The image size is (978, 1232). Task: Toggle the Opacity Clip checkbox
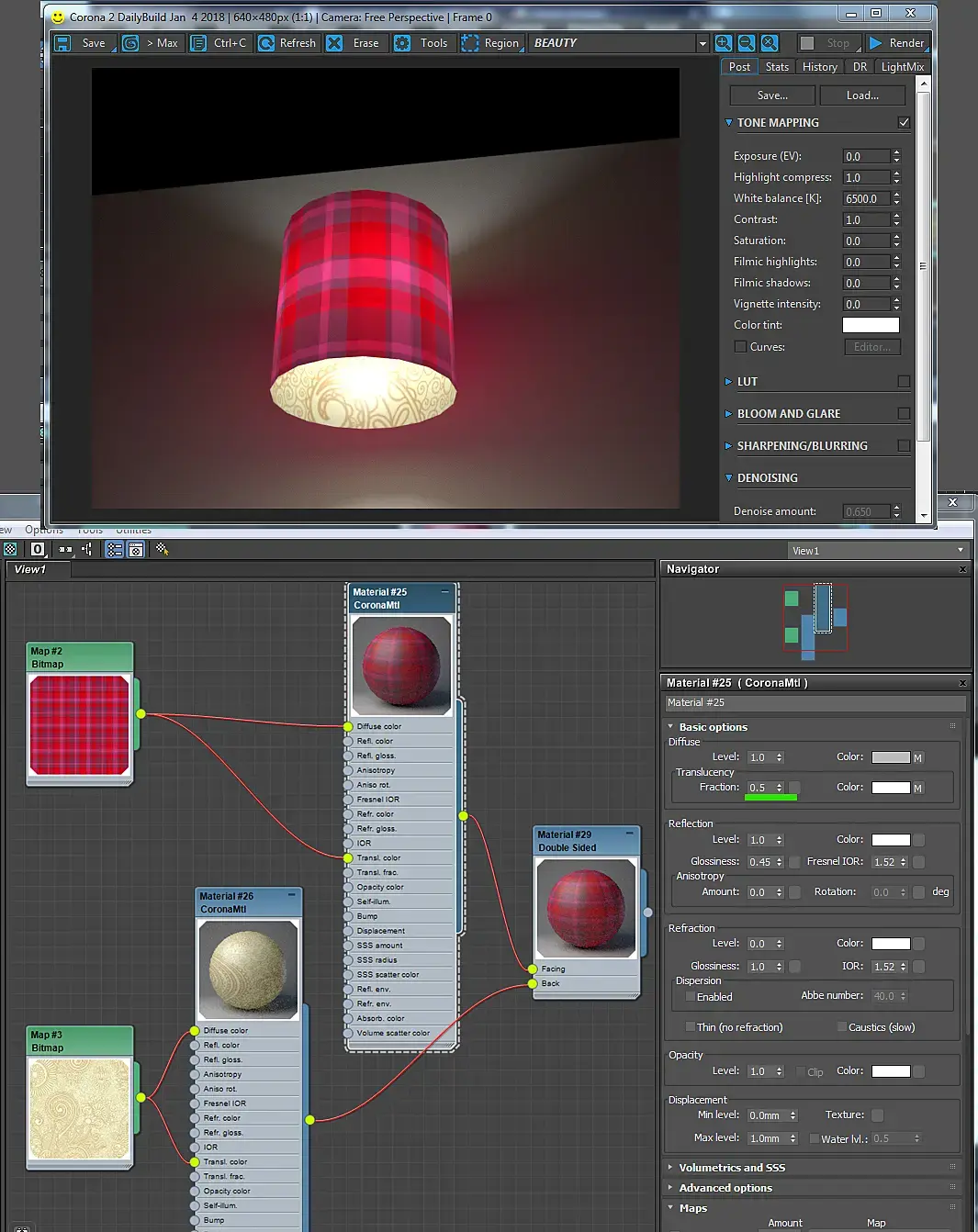point(801,1071)
